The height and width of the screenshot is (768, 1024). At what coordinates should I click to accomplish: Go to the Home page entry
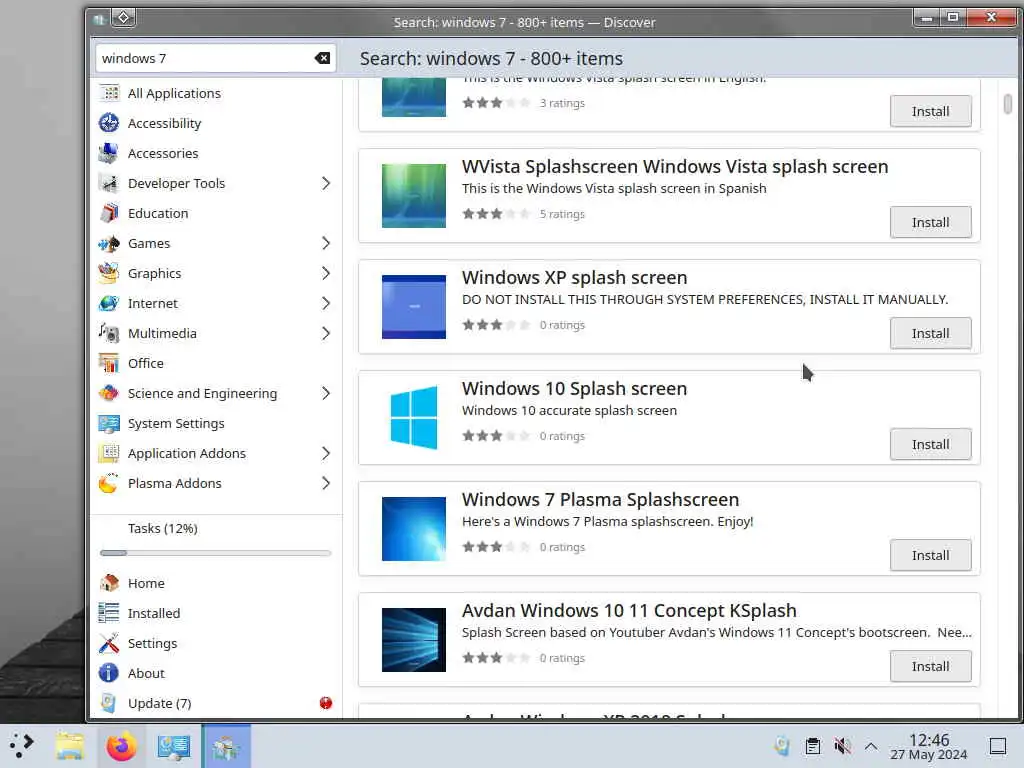point(216,583)
